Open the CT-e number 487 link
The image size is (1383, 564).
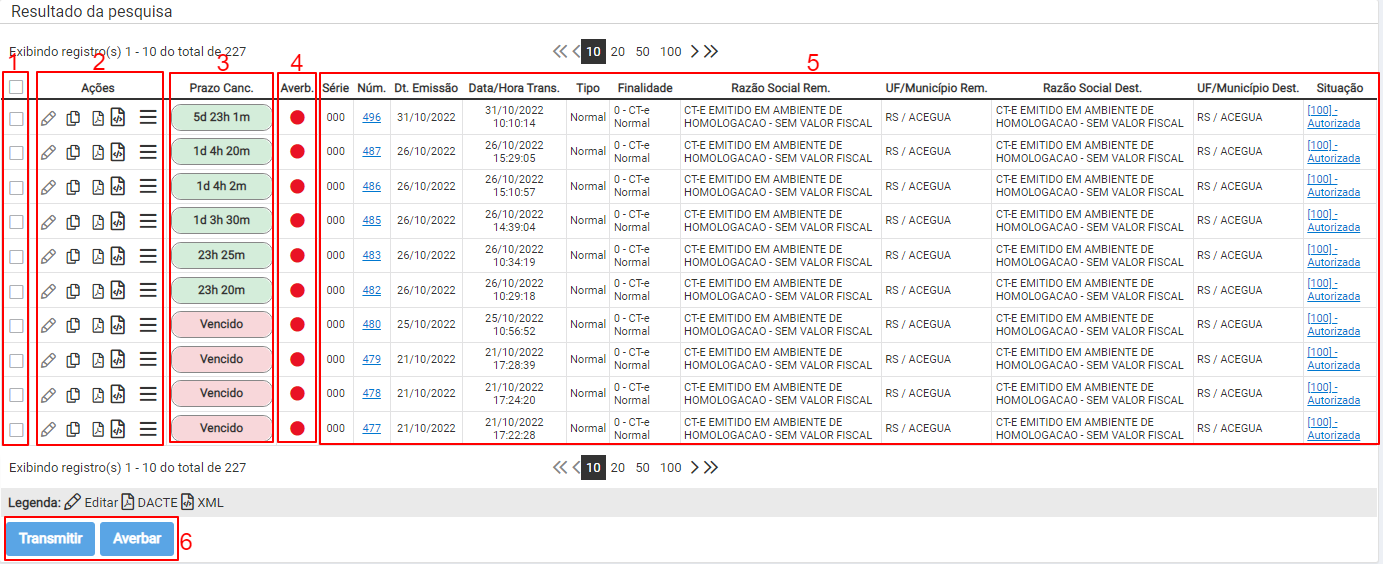372,151
